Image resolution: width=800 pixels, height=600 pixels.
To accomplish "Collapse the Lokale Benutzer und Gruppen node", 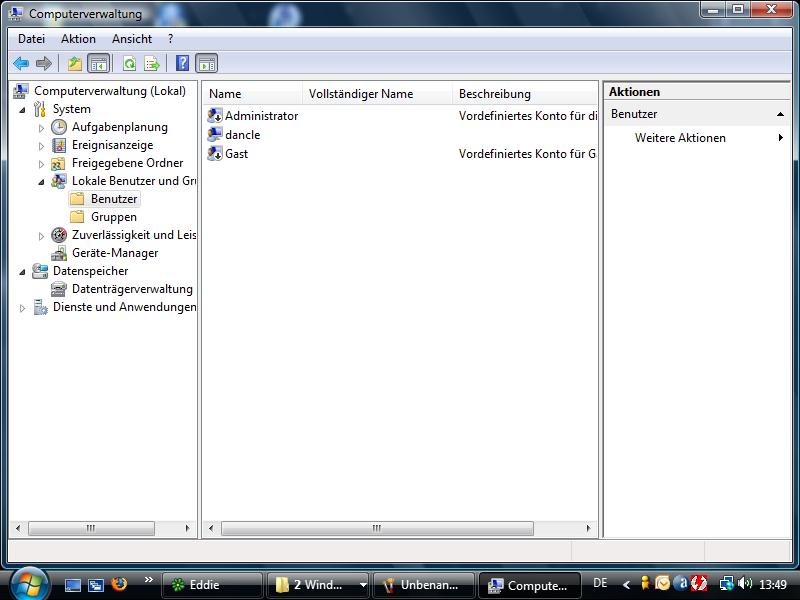I will (x=42, y=182).
